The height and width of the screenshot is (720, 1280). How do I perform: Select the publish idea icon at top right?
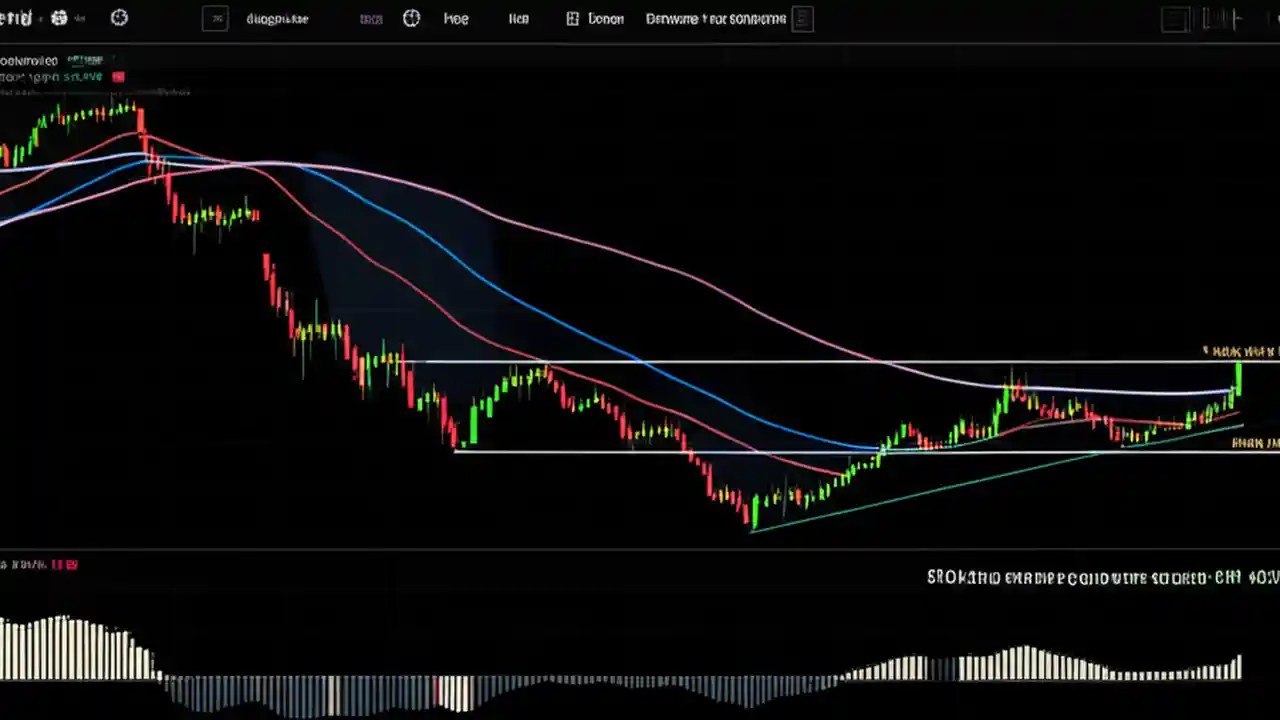803,18
